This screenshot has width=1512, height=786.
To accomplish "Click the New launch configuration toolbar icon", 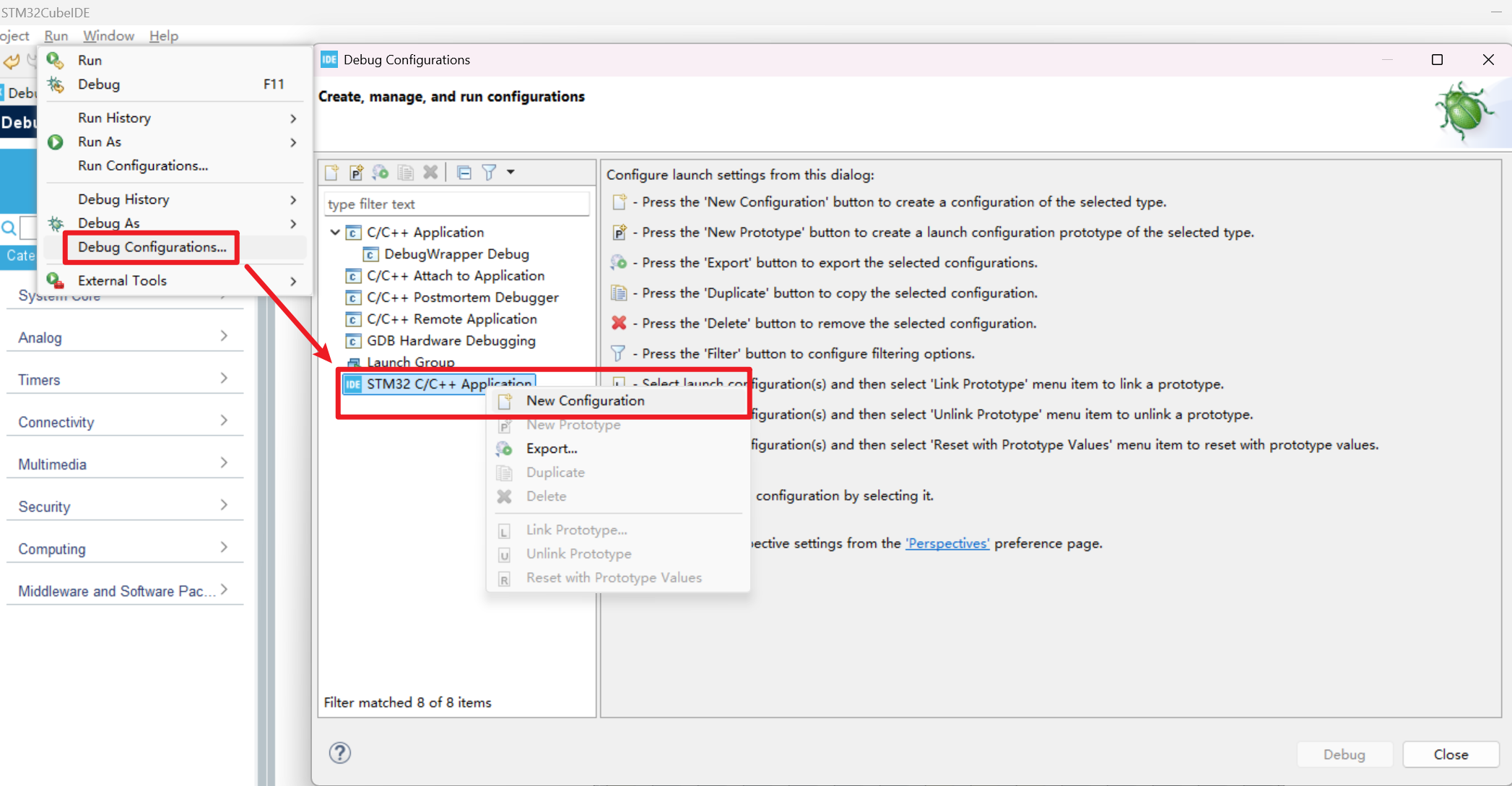I will point(331,172).
